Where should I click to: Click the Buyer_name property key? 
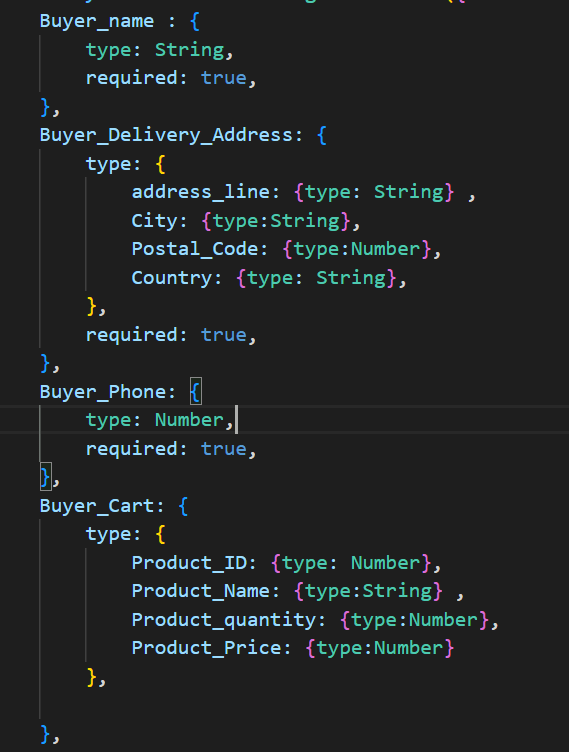[x=97, y=22]
